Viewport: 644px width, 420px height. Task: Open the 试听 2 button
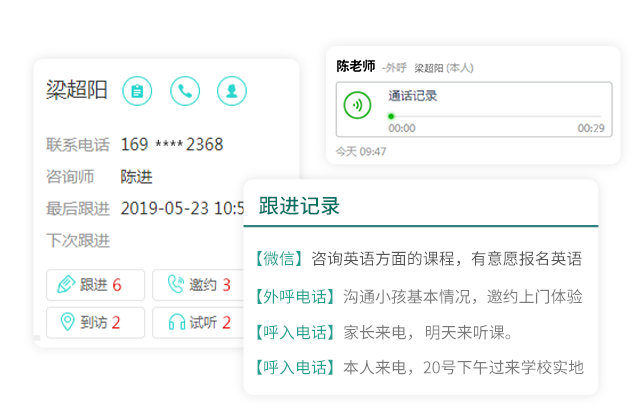[198, 323]
